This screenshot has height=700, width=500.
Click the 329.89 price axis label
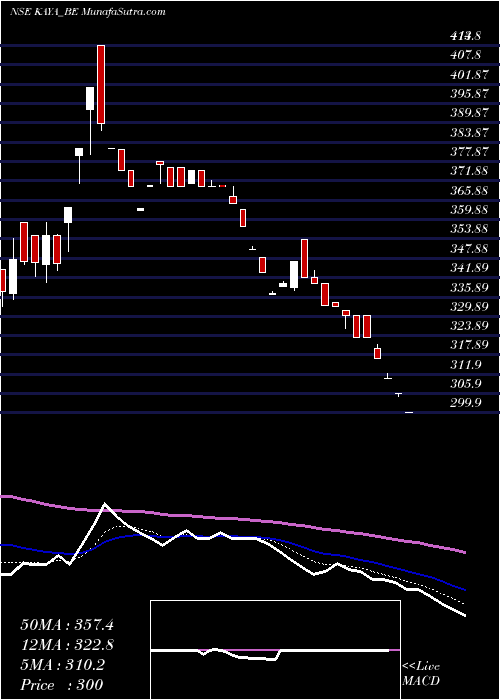tap(469, 306)
